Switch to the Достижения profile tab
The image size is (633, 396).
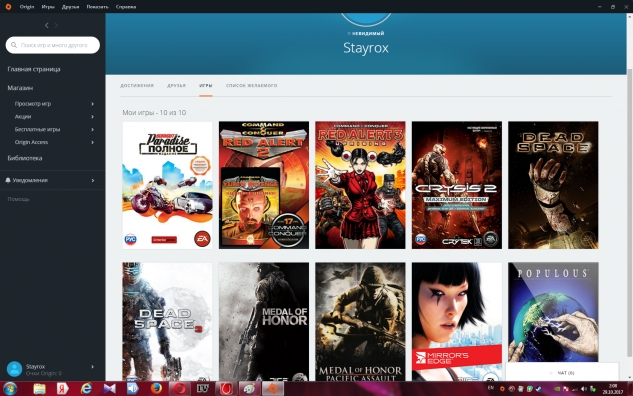[137, 86]
